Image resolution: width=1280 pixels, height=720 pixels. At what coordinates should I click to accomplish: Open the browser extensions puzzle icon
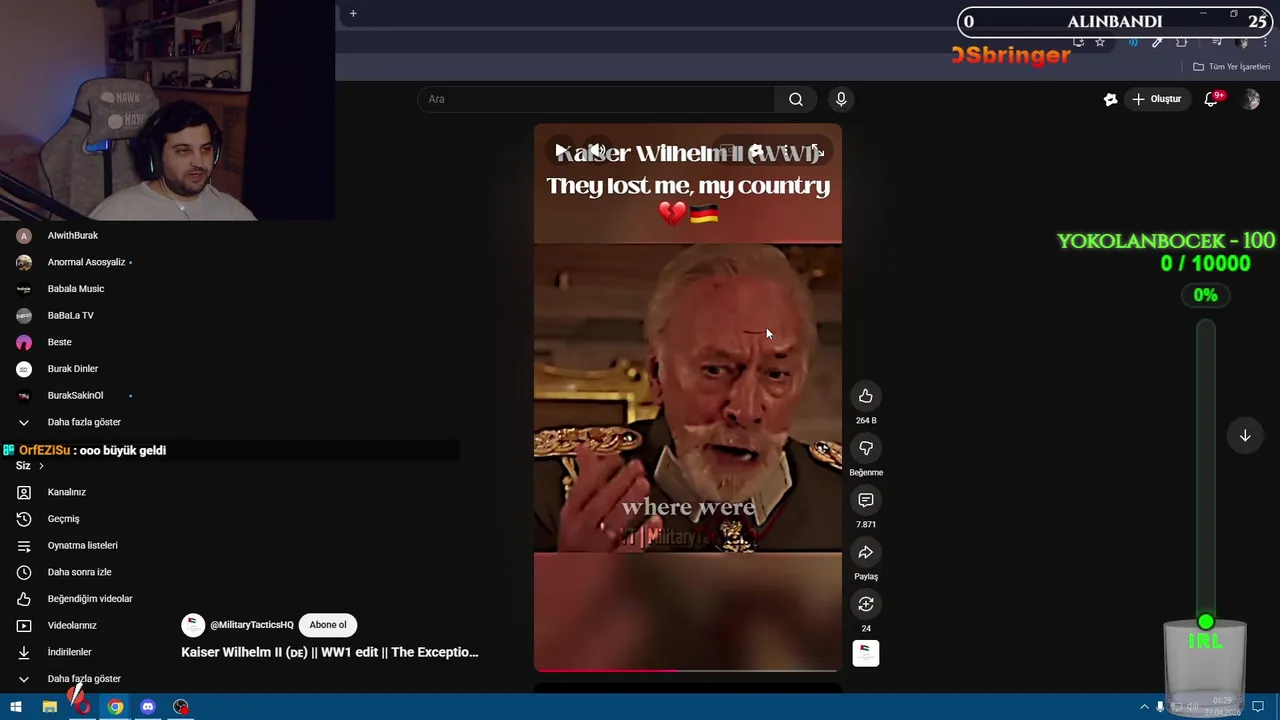coord(1182,42)
